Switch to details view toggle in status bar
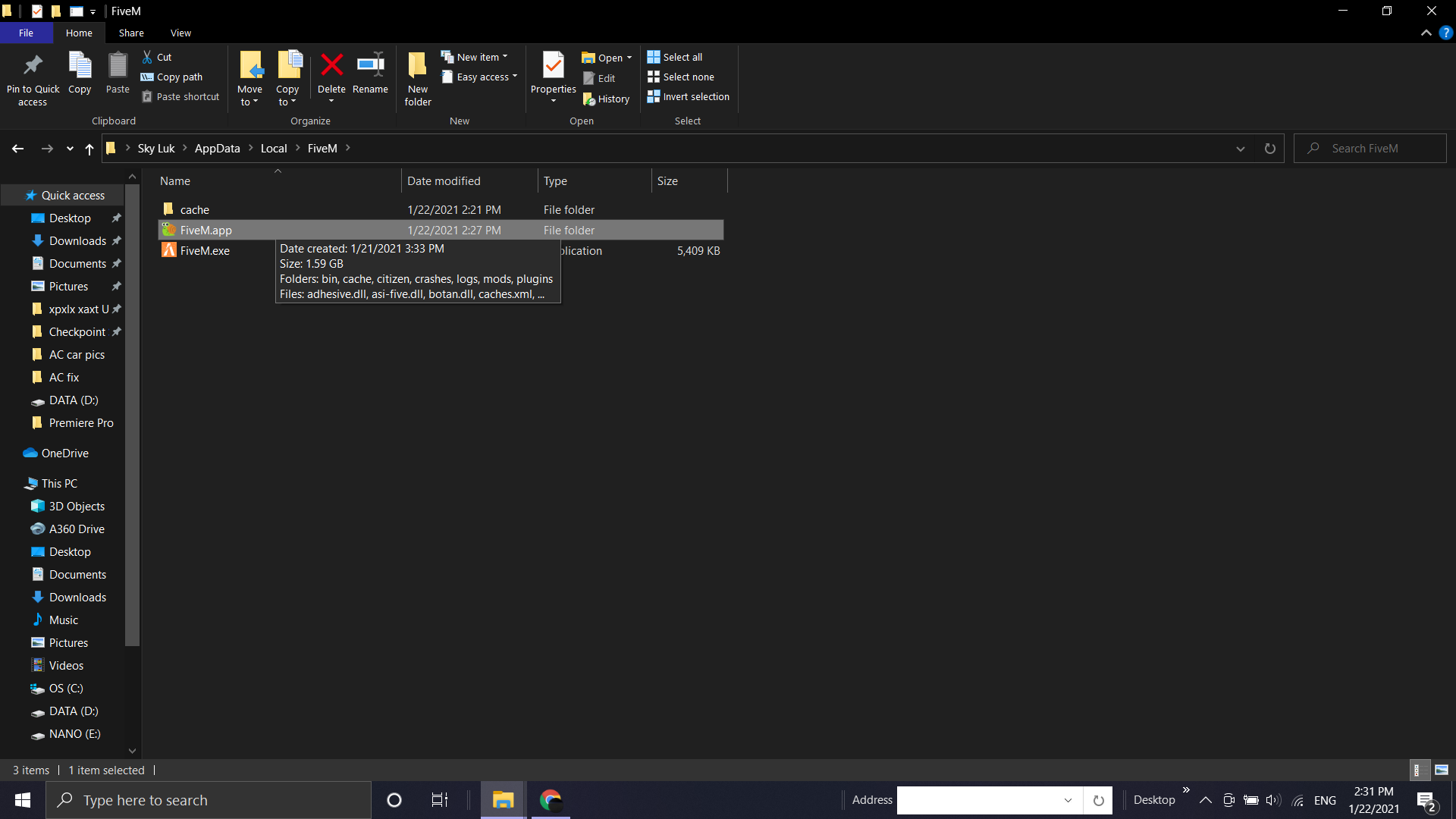This screenshot has width=1456, height=819. tap(1417, 770)
